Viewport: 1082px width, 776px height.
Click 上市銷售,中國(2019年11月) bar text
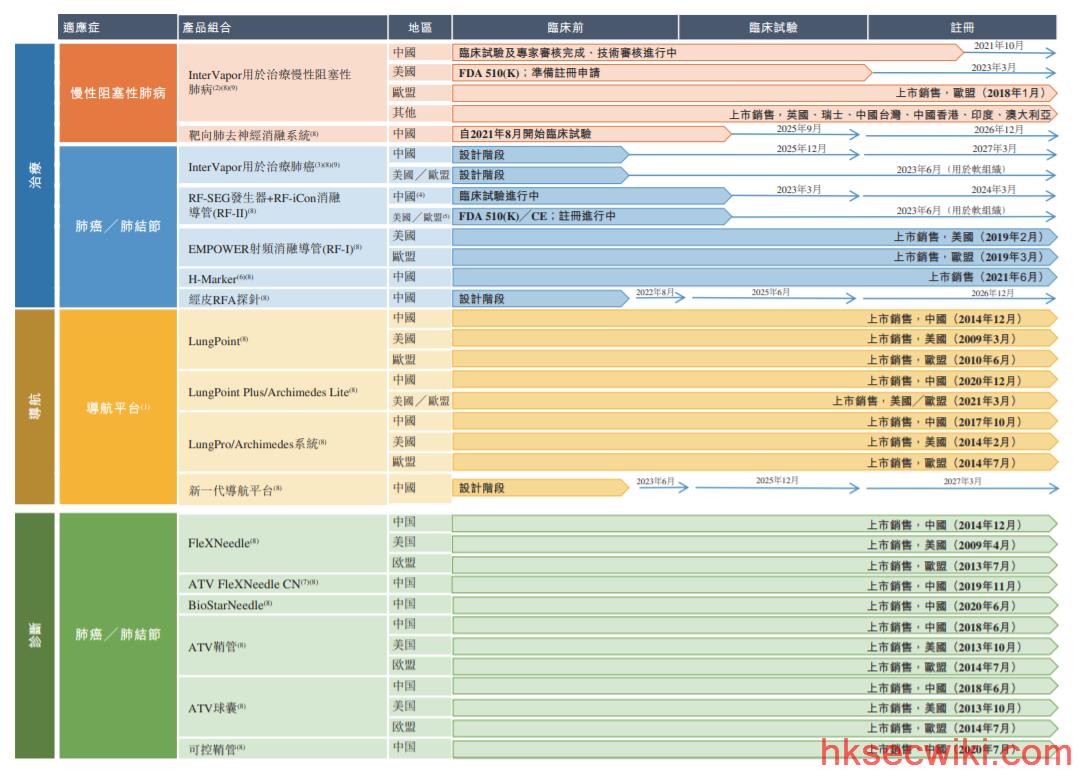point(944,586)
